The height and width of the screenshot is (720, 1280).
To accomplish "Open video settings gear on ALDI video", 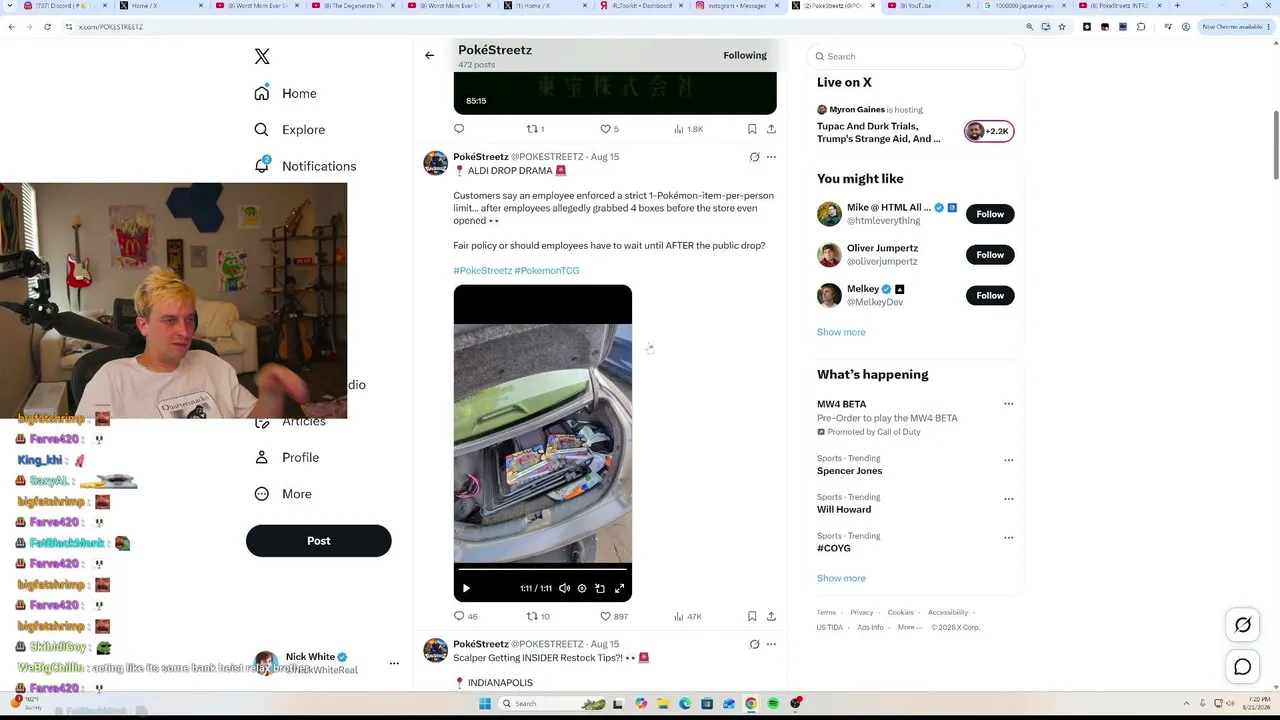I will tap(582, 589).
